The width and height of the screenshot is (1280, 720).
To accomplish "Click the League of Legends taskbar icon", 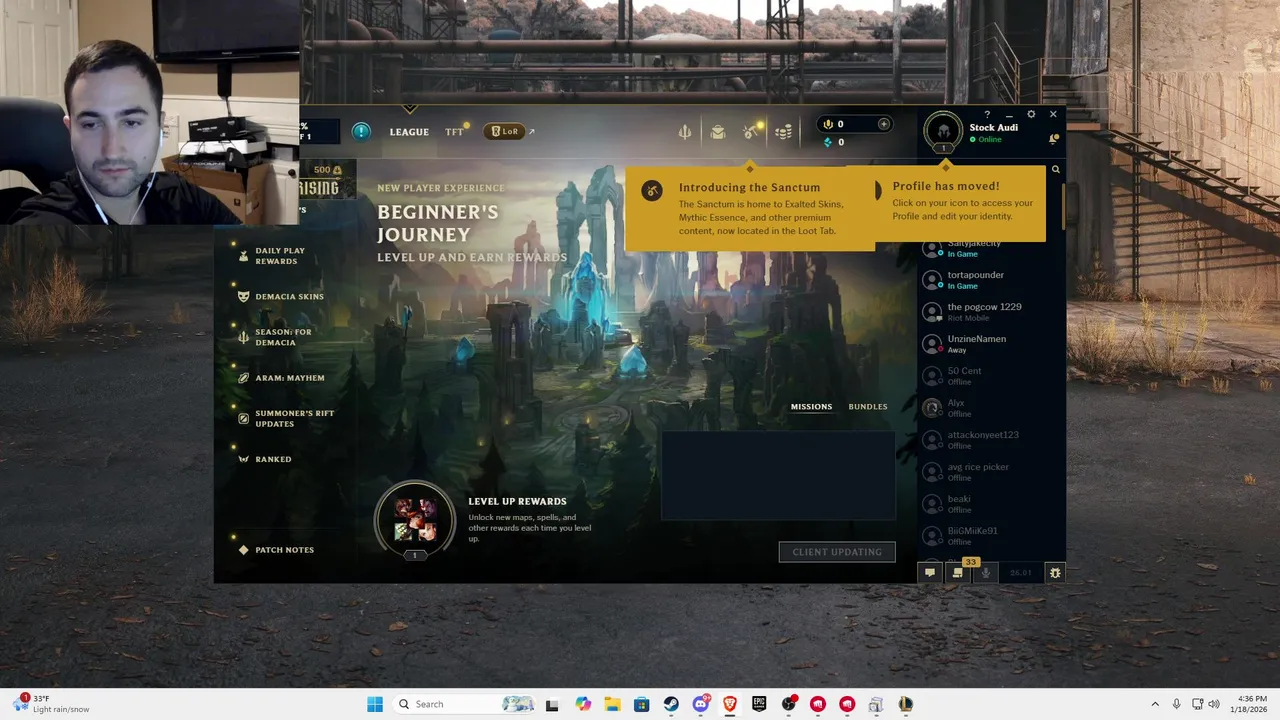I will coord(905,704).
